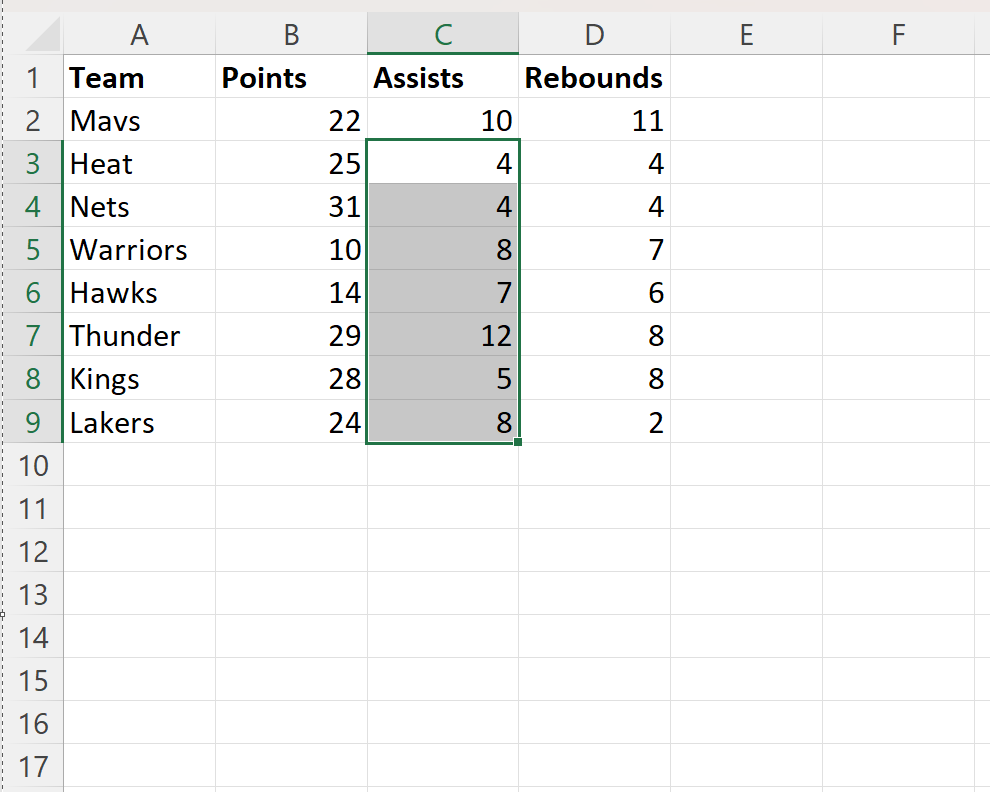Select the Thunder assists value 12

click(443, 335)
